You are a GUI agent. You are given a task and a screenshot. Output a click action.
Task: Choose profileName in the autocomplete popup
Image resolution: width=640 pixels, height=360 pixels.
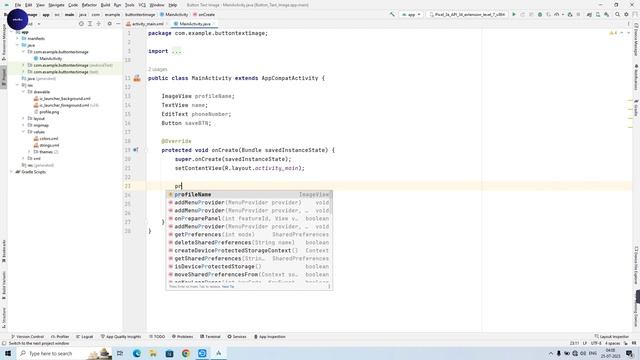click(x=249, y=195)
